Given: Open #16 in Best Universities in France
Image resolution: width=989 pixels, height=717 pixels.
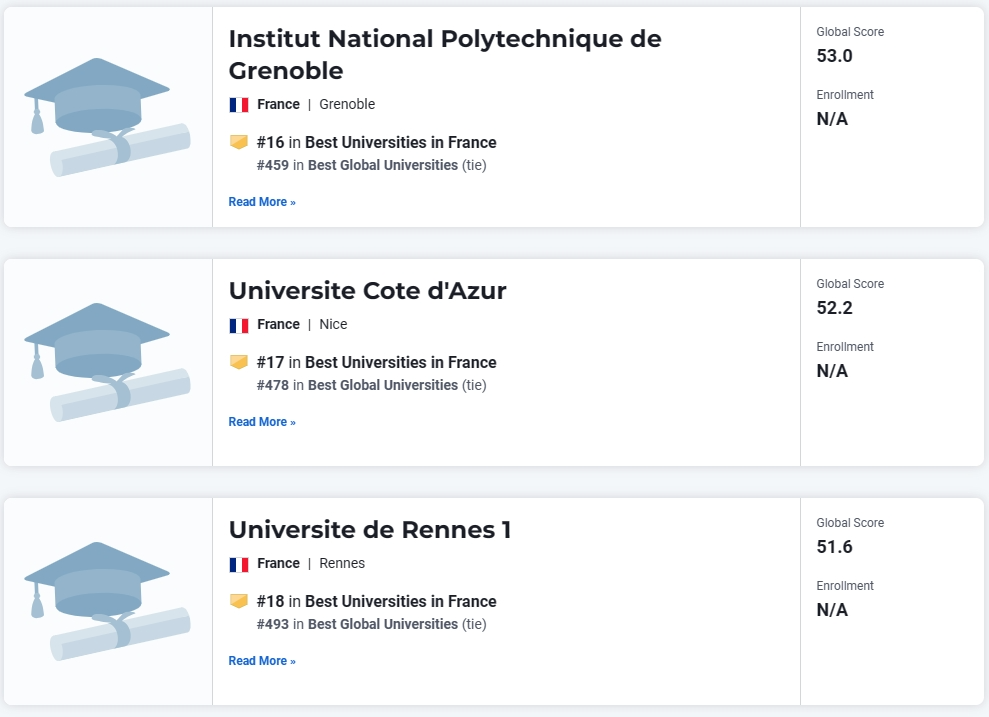Looking at the screenshot, I should coord(377,143).
